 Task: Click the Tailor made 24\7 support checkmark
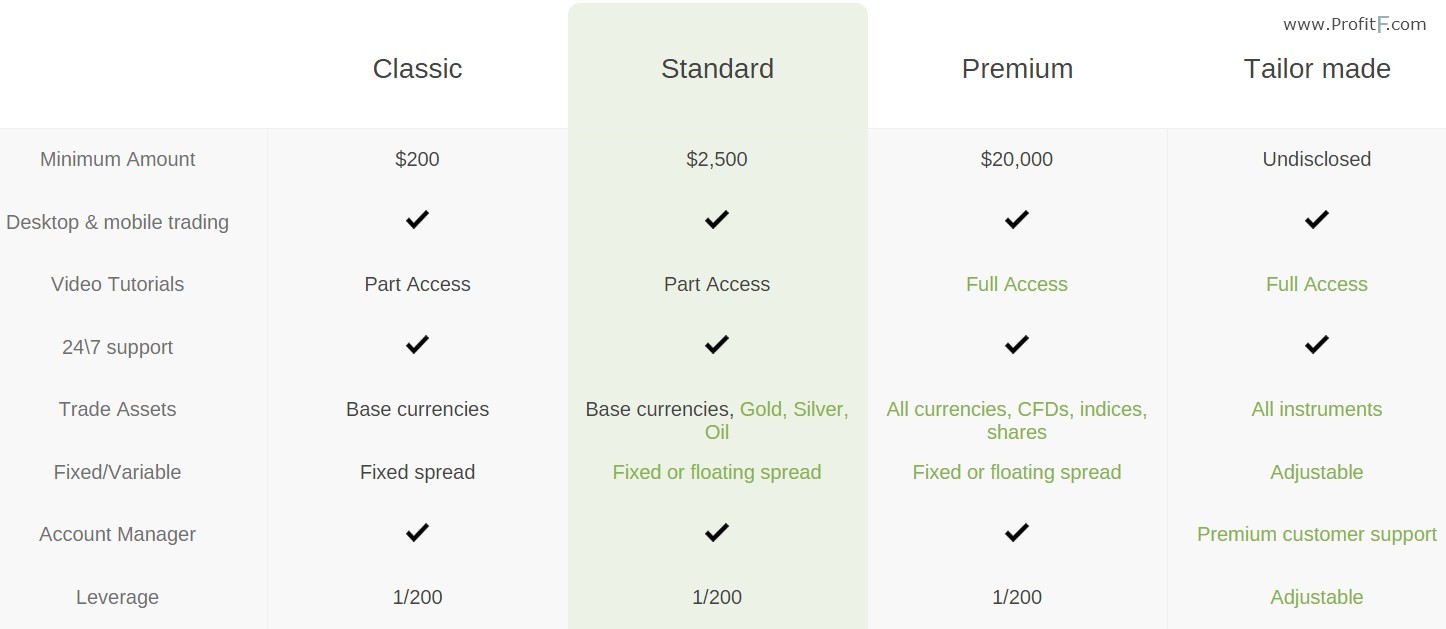tap(1317, 345)
